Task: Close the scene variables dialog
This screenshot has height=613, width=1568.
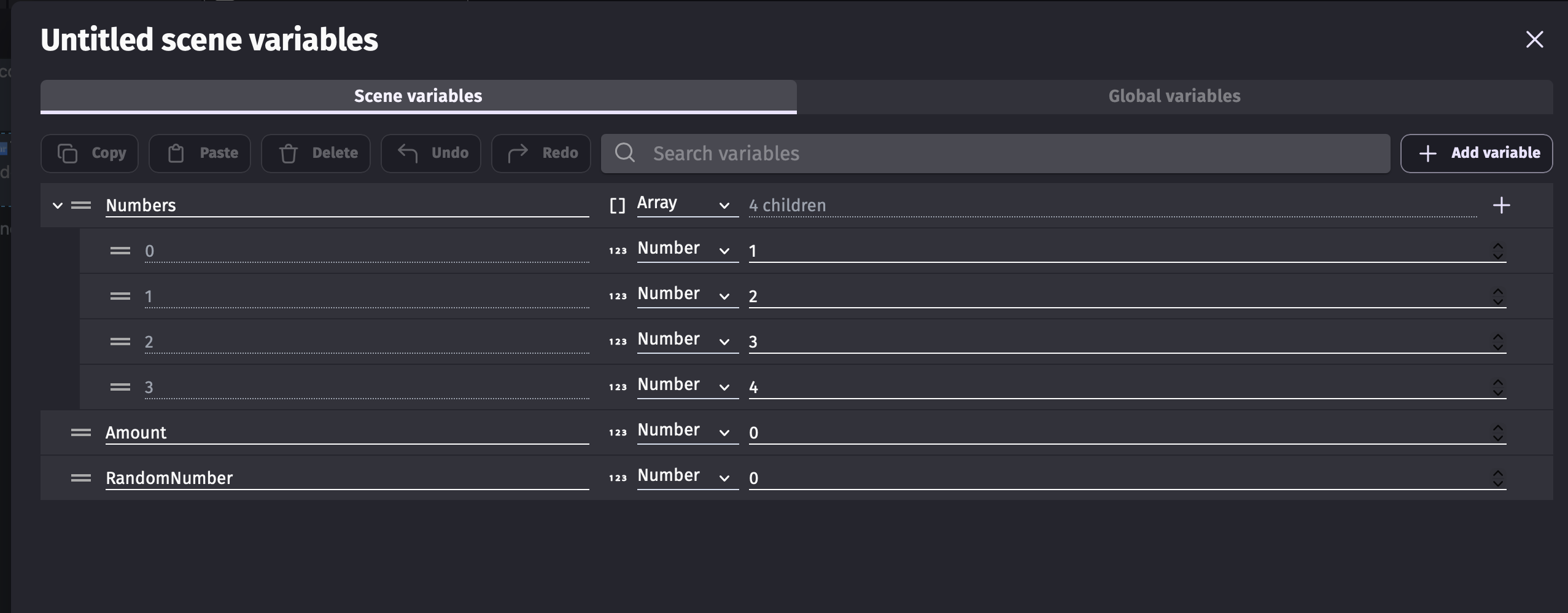Action: (1534, 40)
